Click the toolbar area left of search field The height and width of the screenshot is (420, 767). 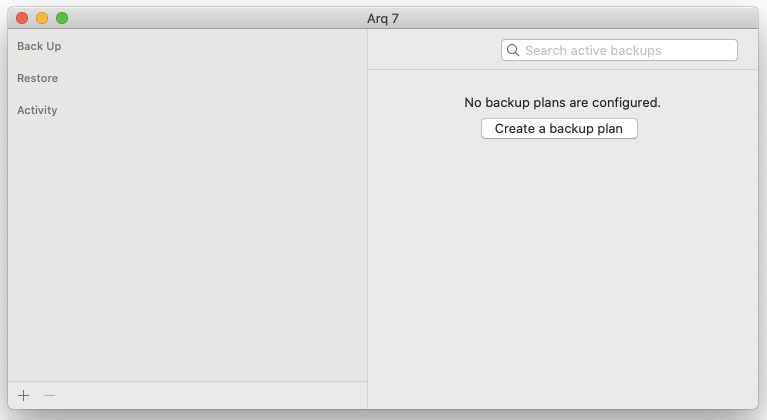[434, 49]
